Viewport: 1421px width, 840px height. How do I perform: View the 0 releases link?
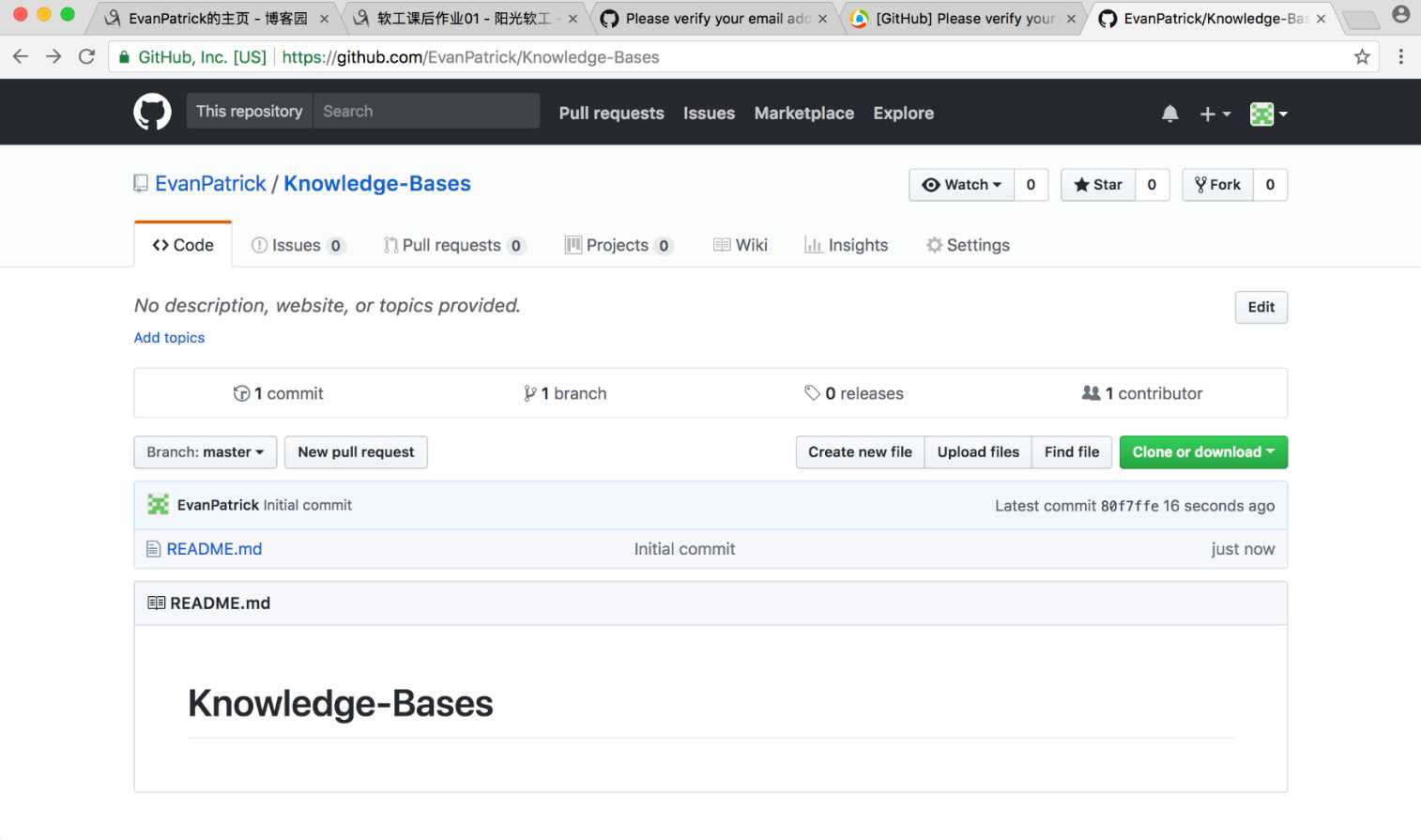point(854,393)
